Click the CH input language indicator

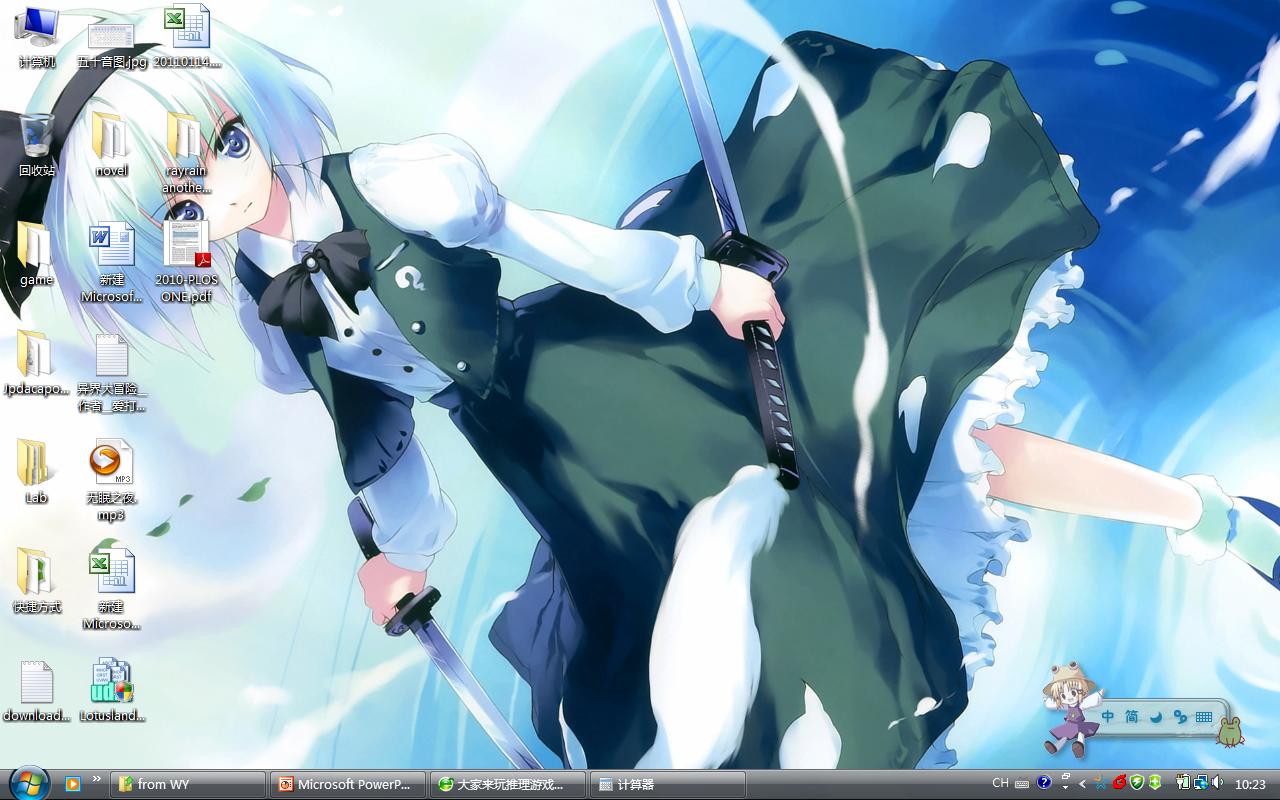coord(1000,784)
